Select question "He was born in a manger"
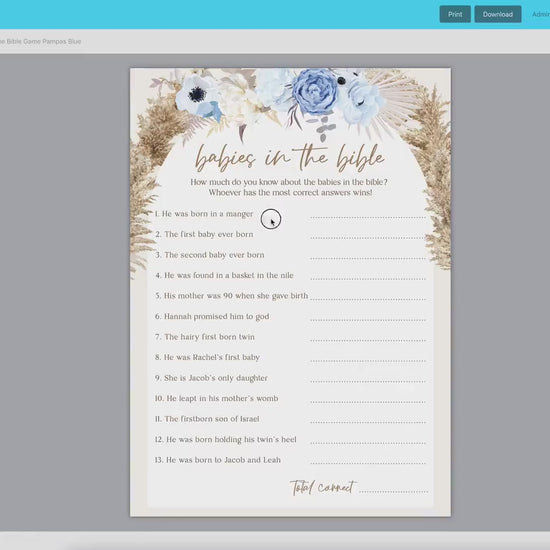Viewport: 550px width, 550px height. [x=204, y=214]
